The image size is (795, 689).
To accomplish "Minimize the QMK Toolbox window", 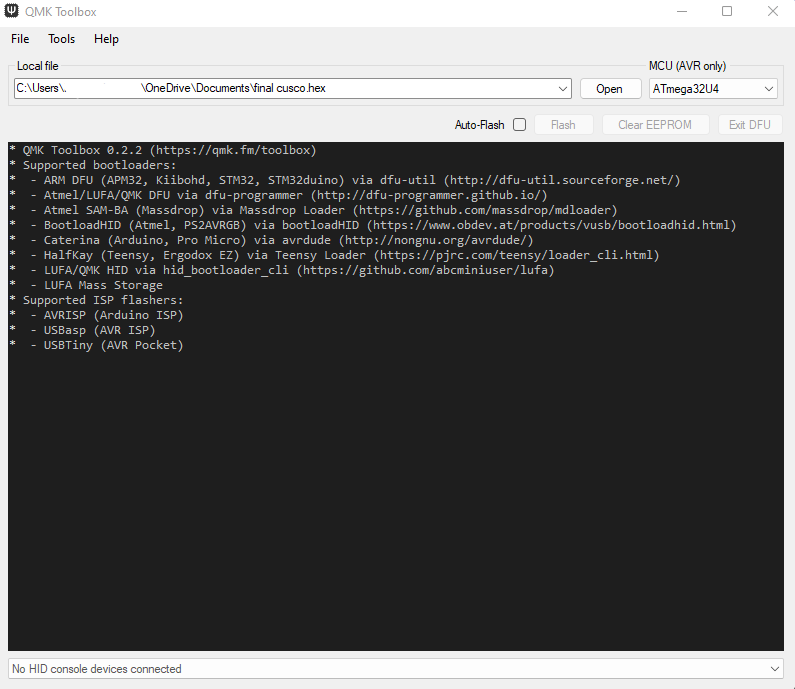I will [682, 11].
